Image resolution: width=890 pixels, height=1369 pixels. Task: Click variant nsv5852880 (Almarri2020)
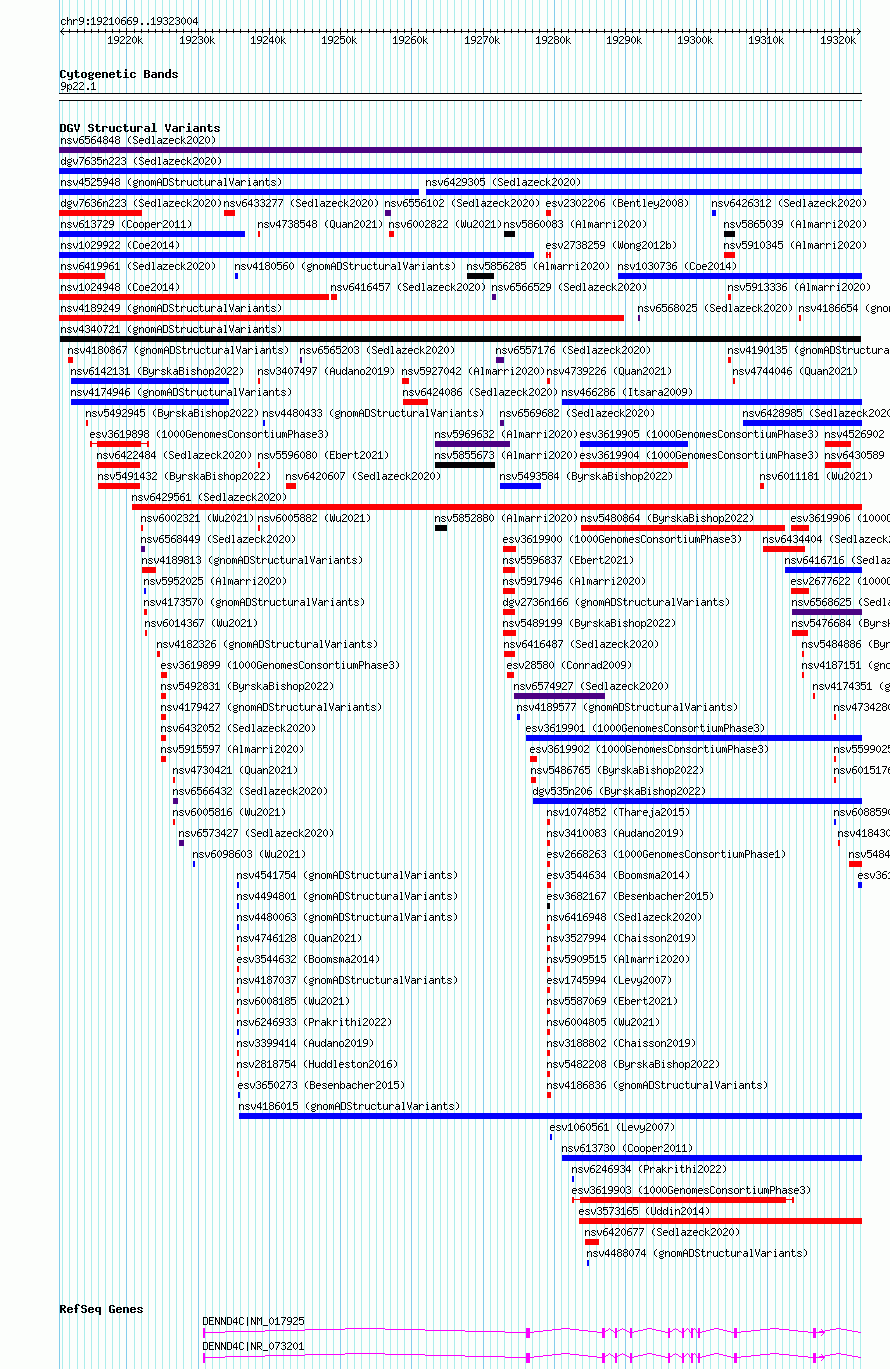pos(506,518)
